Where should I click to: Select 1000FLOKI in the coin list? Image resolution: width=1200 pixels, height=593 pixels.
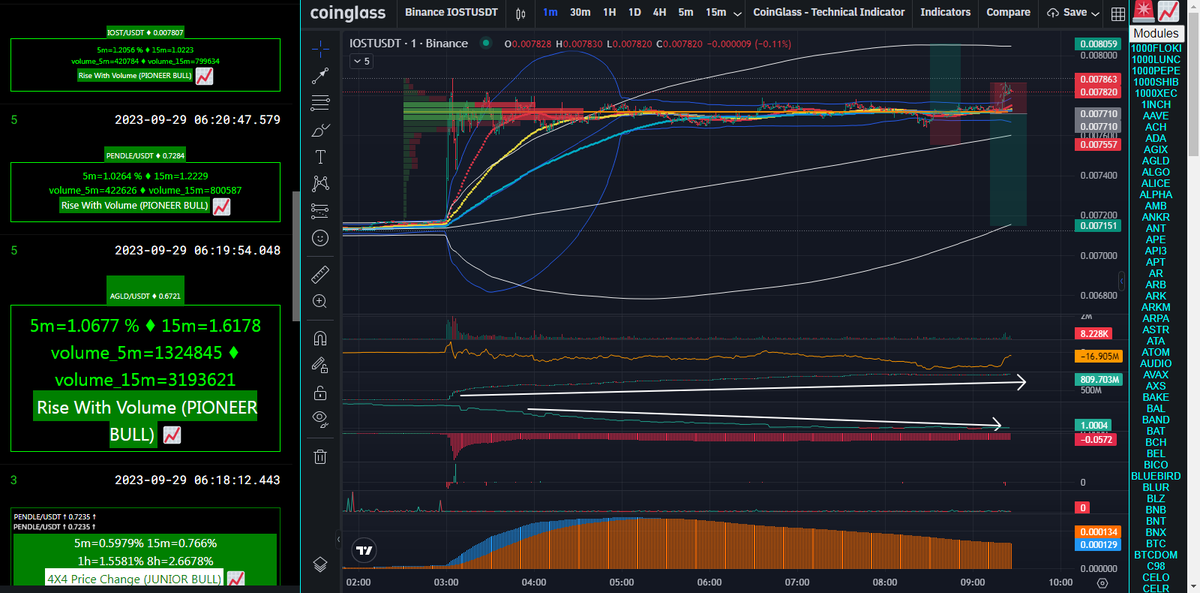(x=1155, y=48)
